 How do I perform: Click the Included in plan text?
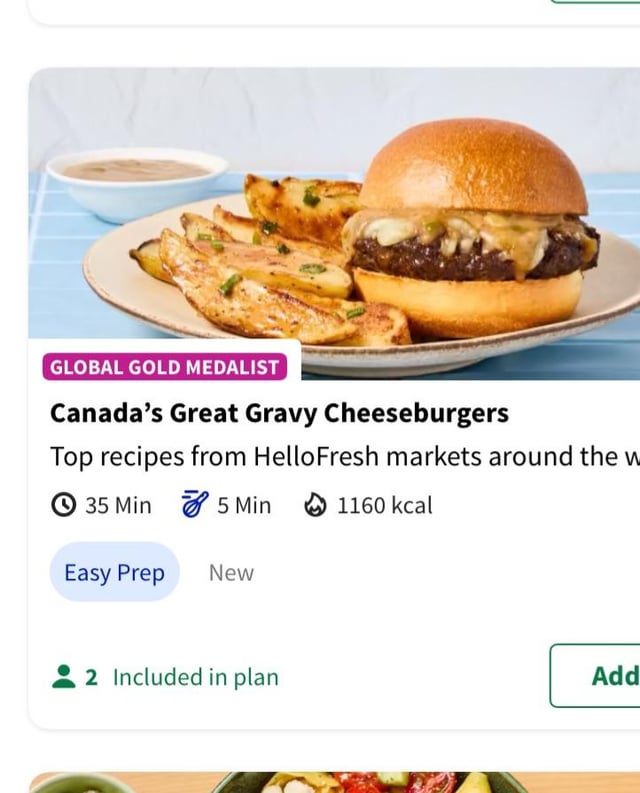195,677
